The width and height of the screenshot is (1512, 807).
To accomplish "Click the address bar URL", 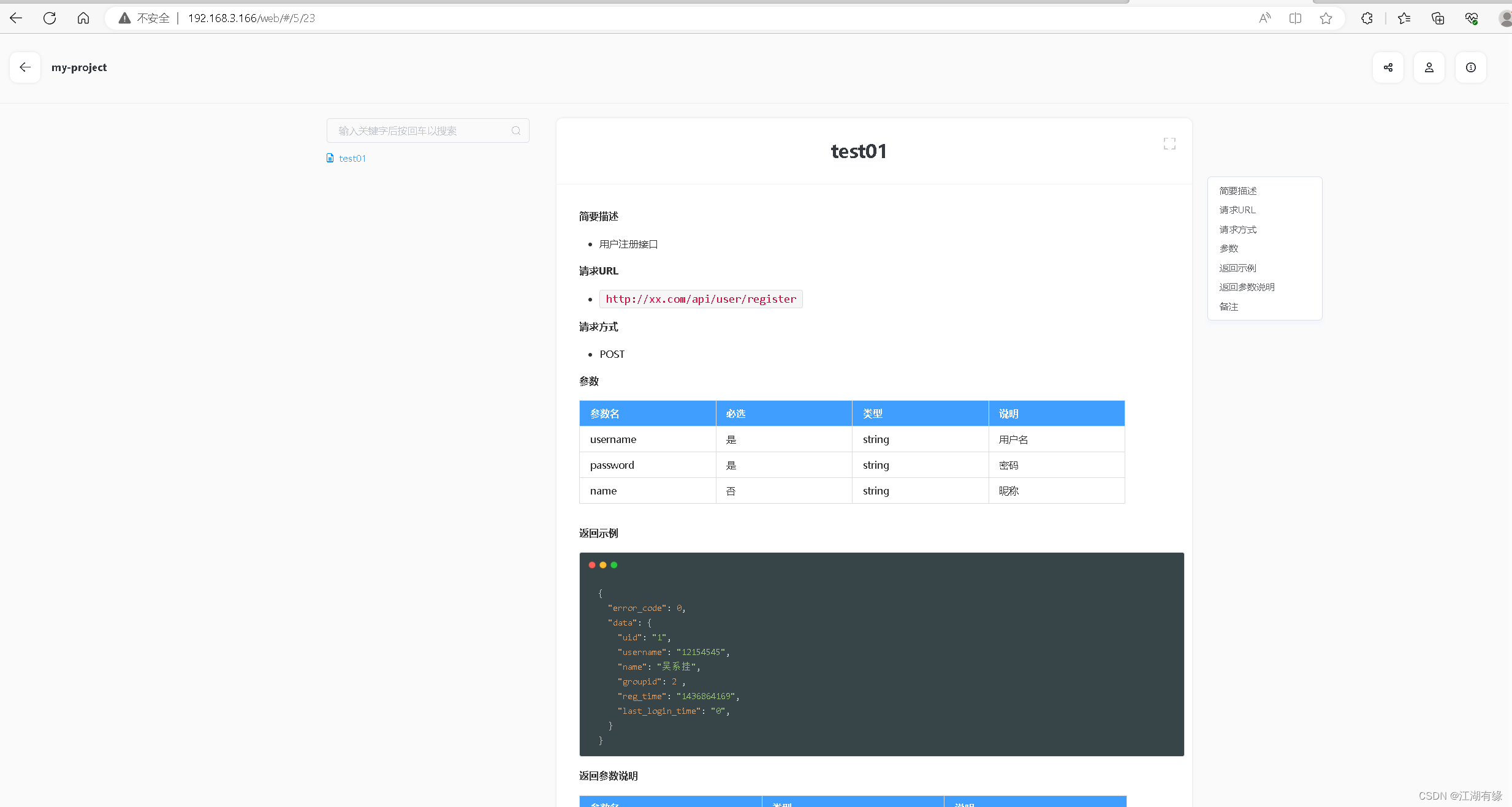I will 251,18.
